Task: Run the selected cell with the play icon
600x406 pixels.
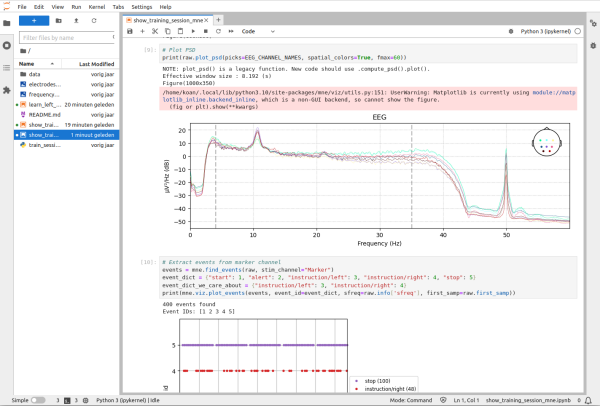Action: coord(195,32)
